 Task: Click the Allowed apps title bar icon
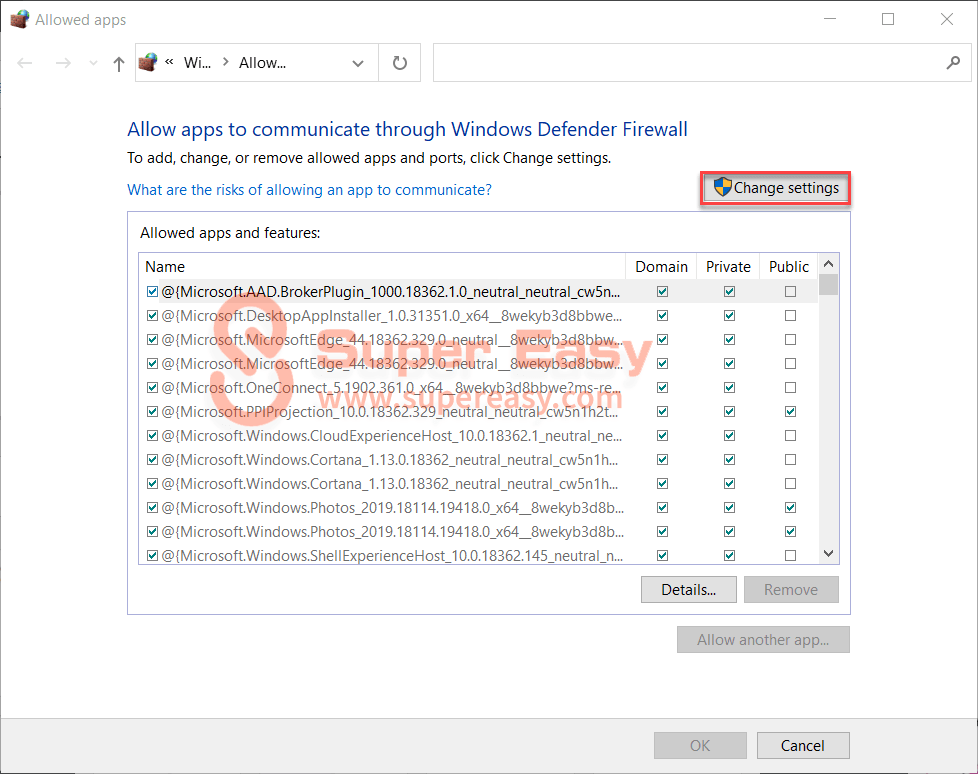tap(20, 19)
